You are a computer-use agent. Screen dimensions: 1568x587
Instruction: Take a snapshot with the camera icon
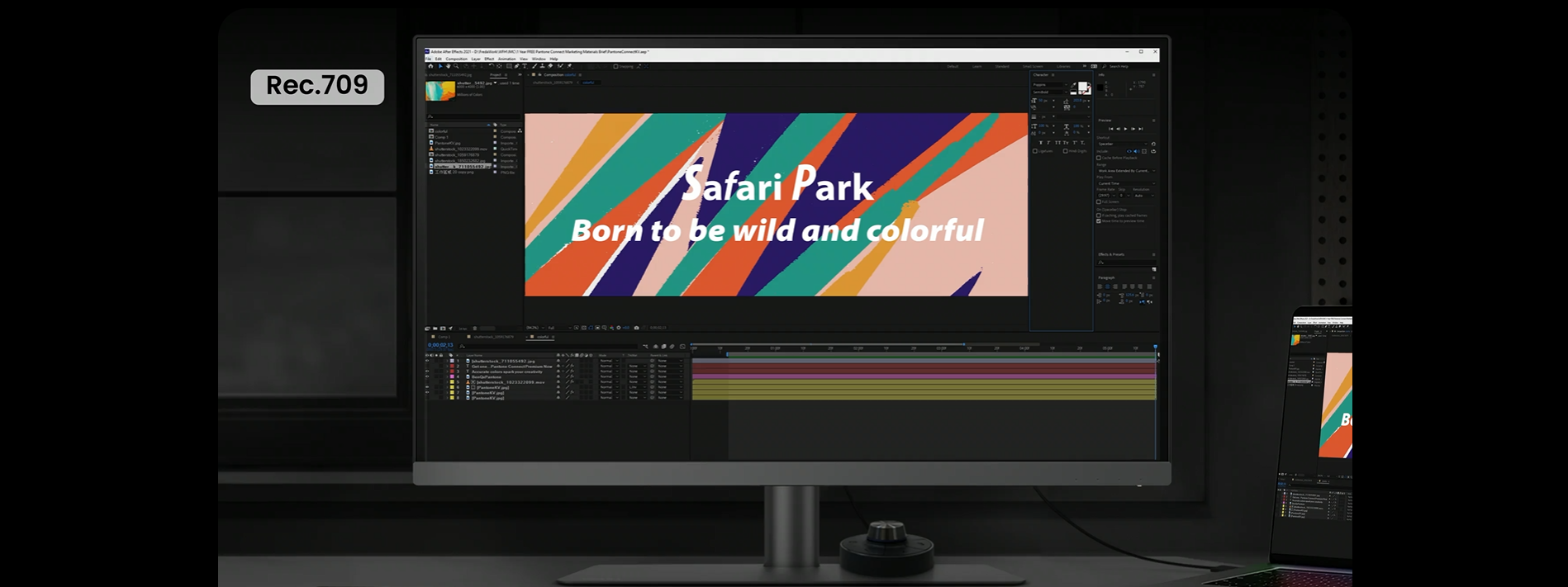[636, 328]
